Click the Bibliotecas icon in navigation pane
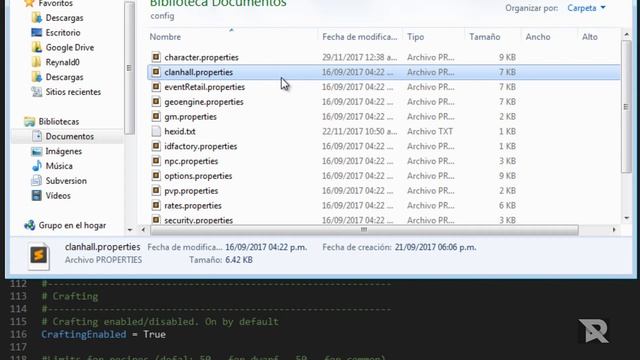The height and width of the screenshot is (360, 640). (x=29, y=121)
